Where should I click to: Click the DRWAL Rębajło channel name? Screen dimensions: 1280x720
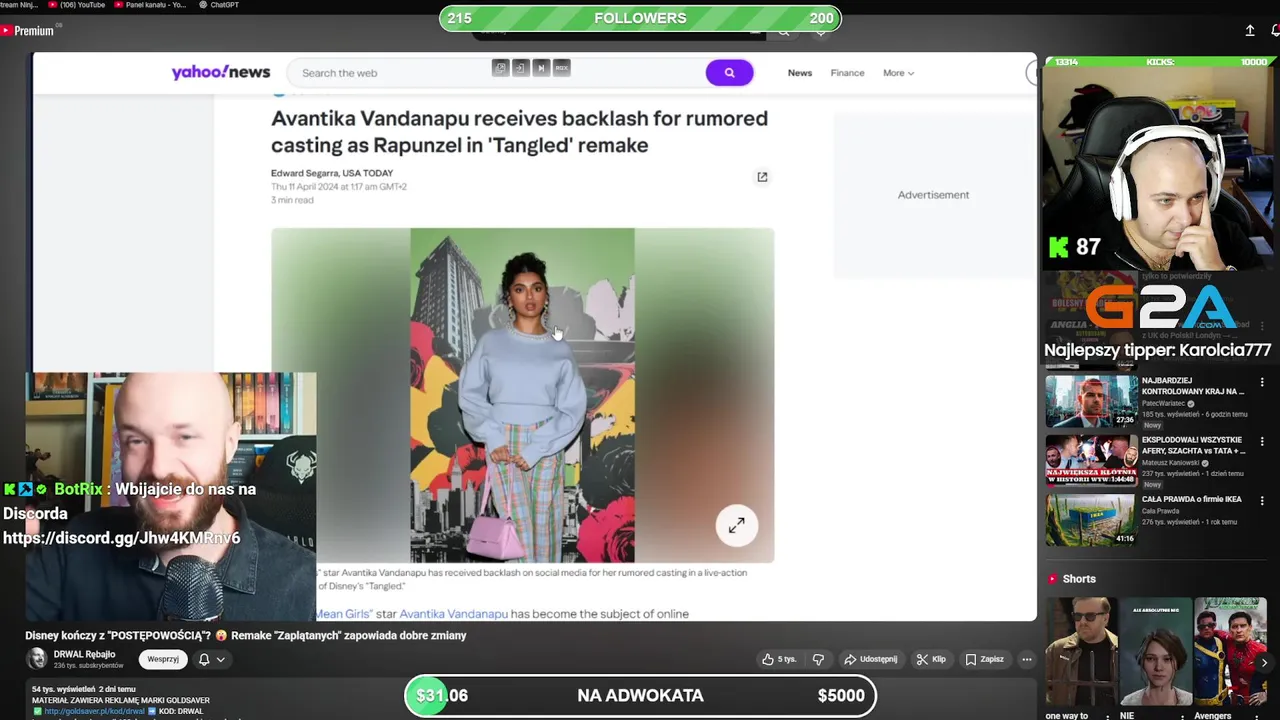(x=84, y=654)
